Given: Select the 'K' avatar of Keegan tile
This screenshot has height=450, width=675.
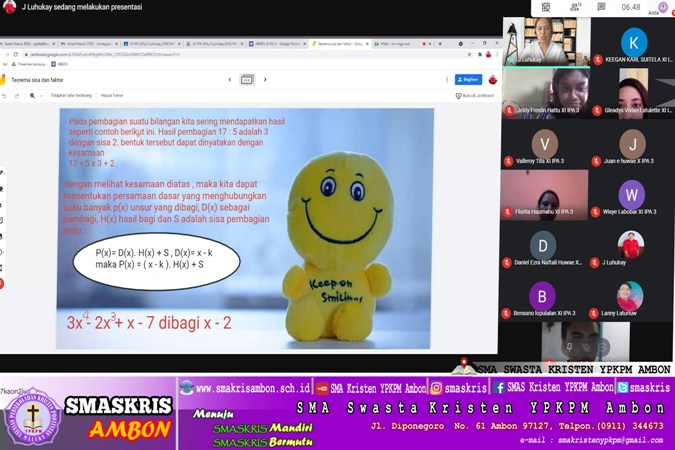Looking at the screenshot, I should pyautogui.click(x=634, y=42).
